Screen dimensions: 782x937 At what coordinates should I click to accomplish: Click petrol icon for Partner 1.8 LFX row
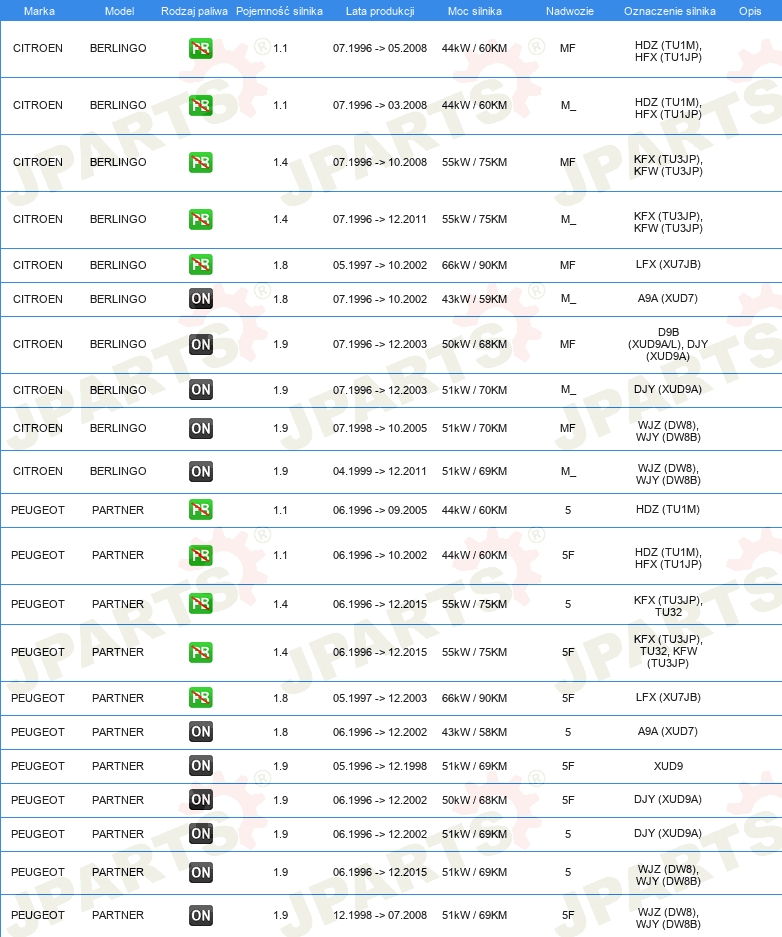[x=201, y=697]
